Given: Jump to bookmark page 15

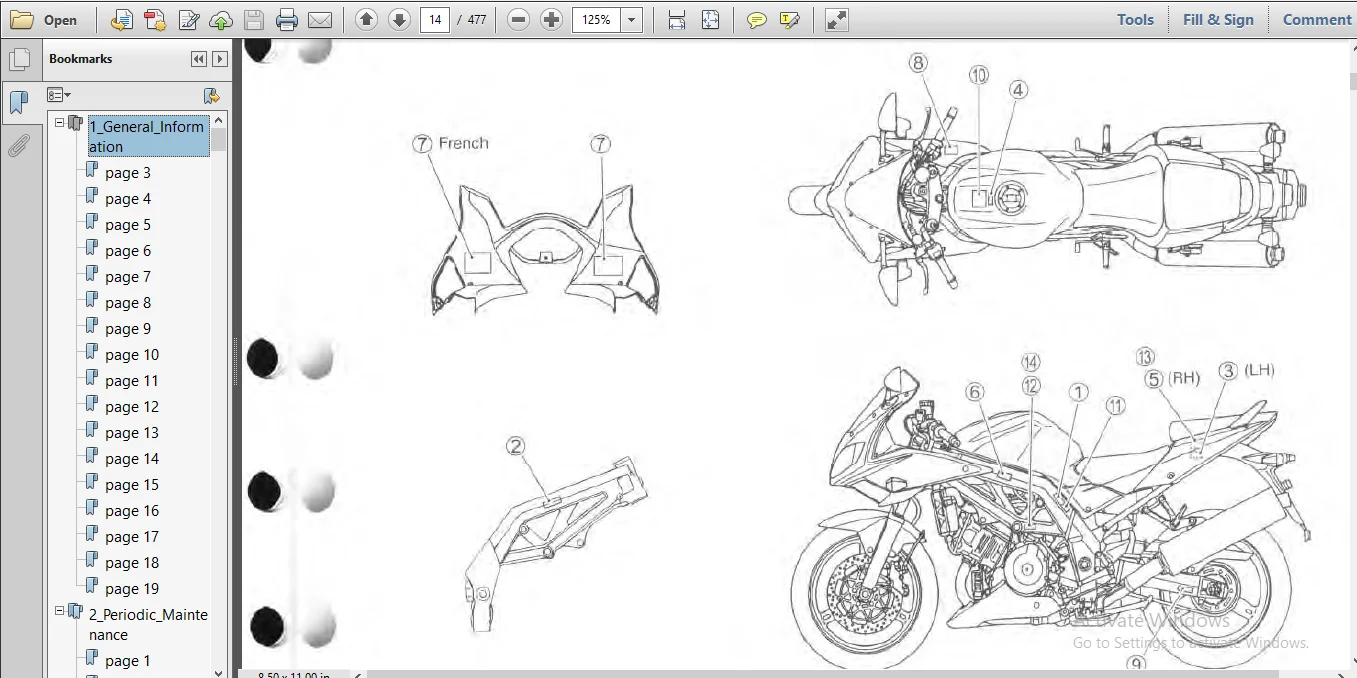Looking at the screenshot, I should pyautogui.click(x=132, y=485).
